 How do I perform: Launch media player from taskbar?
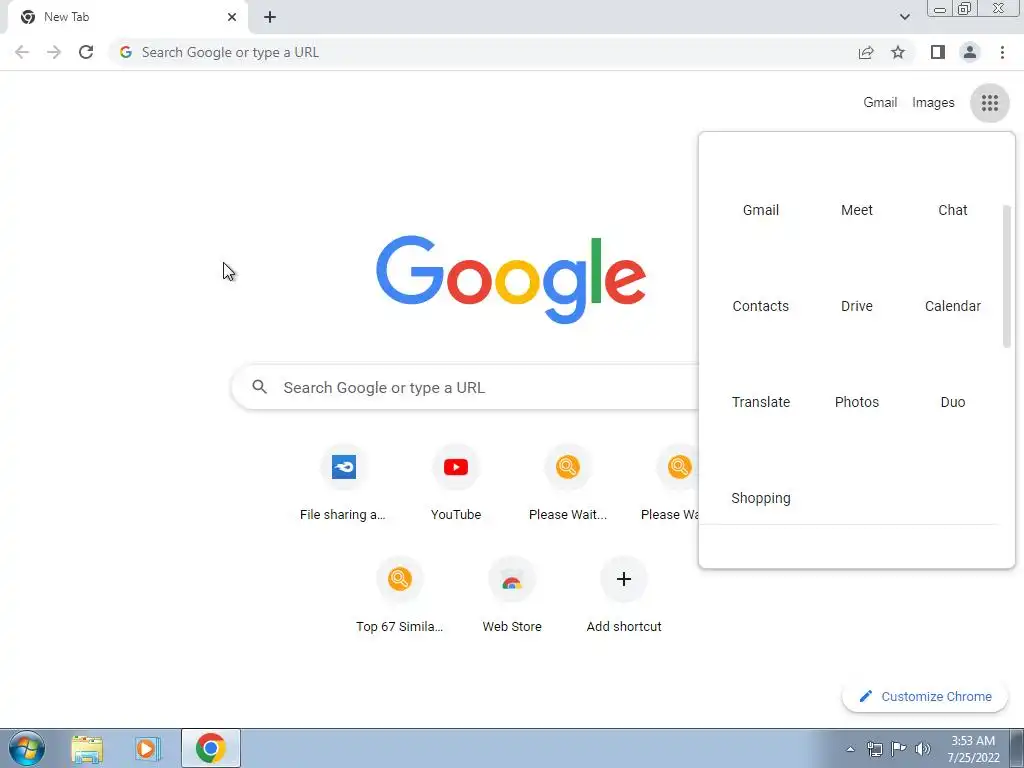148,749
